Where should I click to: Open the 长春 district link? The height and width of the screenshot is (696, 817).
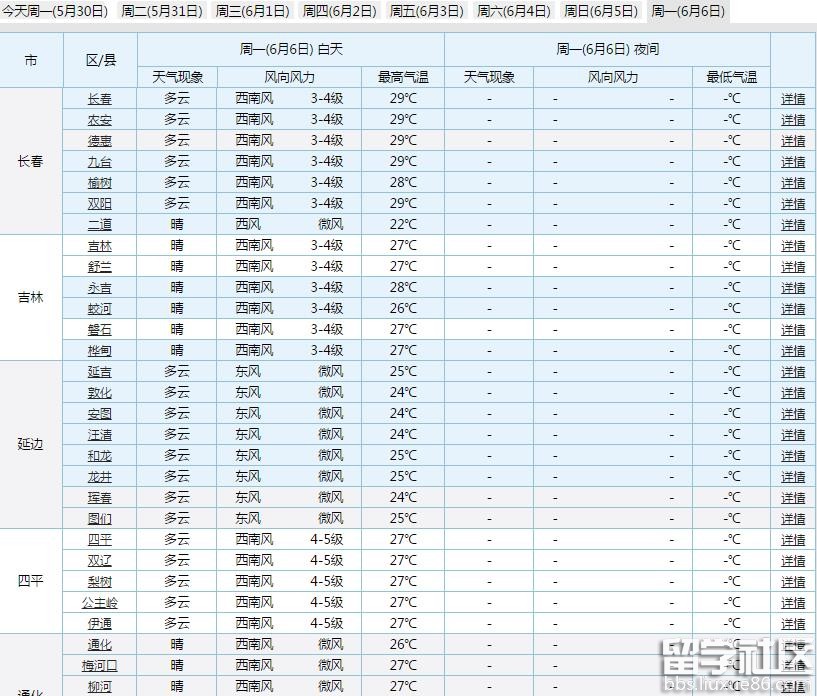[x=100, y=99]
